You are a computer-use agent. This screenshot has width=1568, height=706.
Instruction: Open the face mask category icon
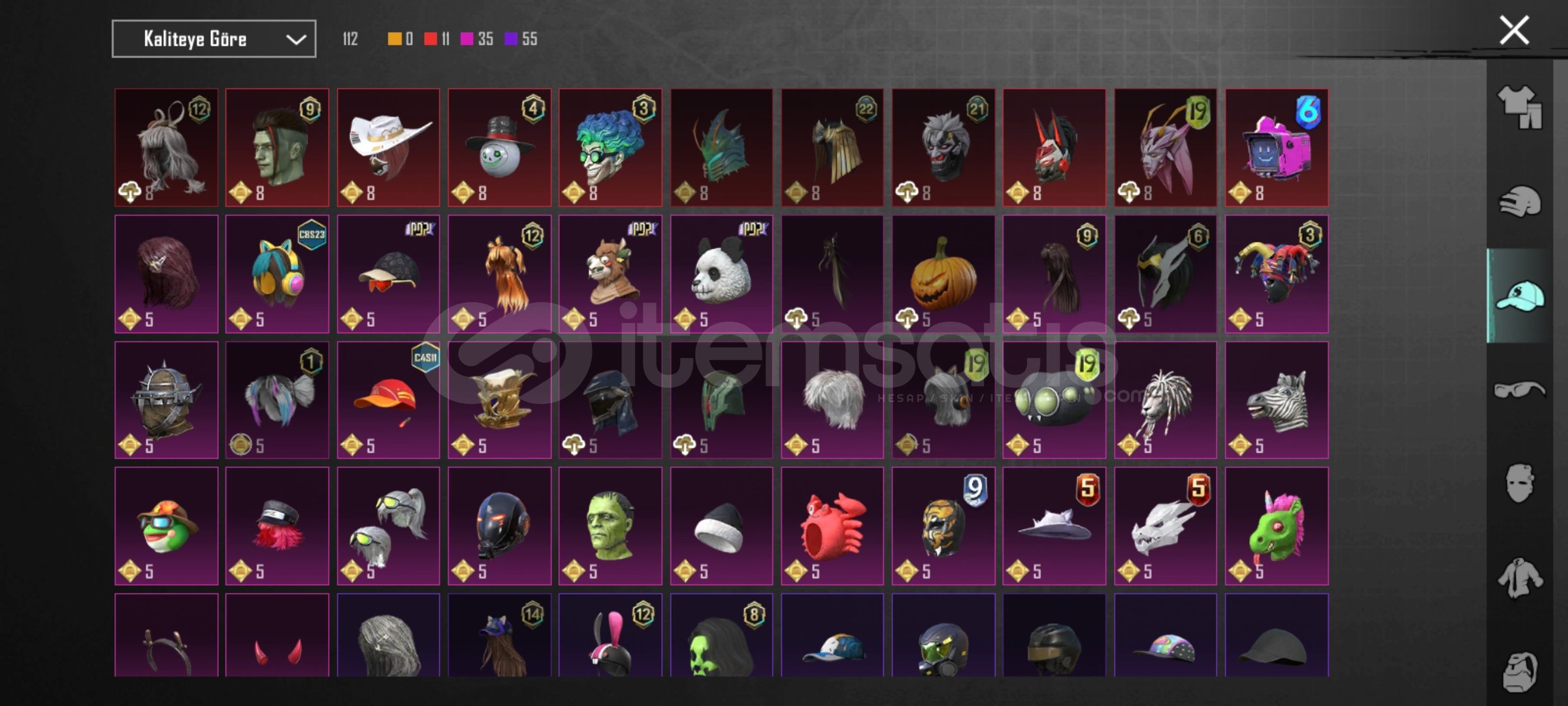click(x=1520, y=483)
